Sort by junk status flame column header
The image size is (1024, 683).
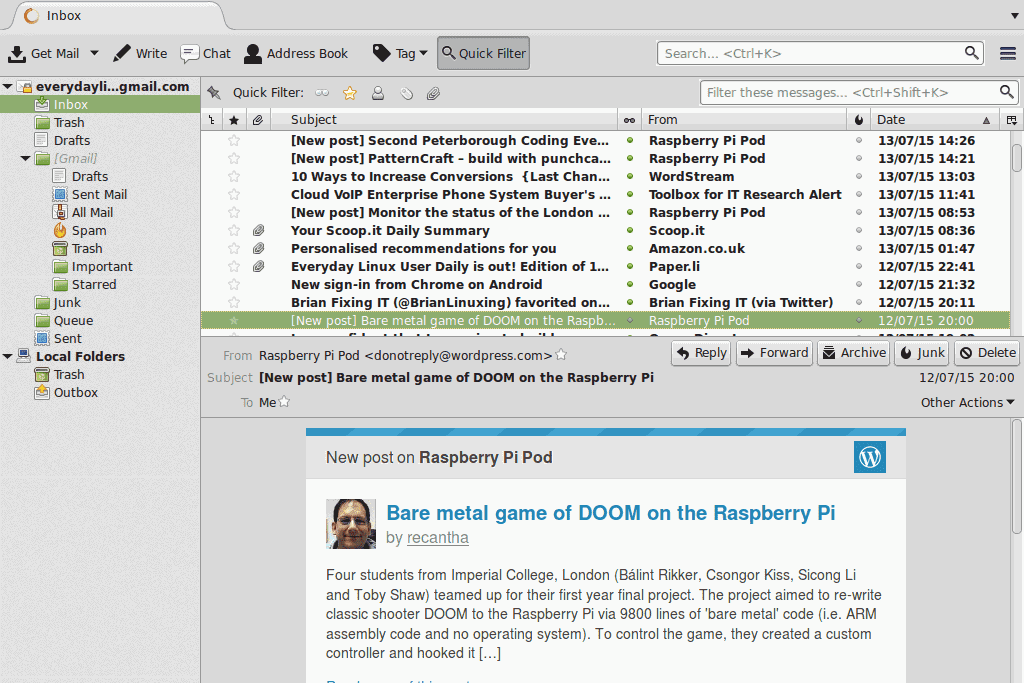pos(859,119)
